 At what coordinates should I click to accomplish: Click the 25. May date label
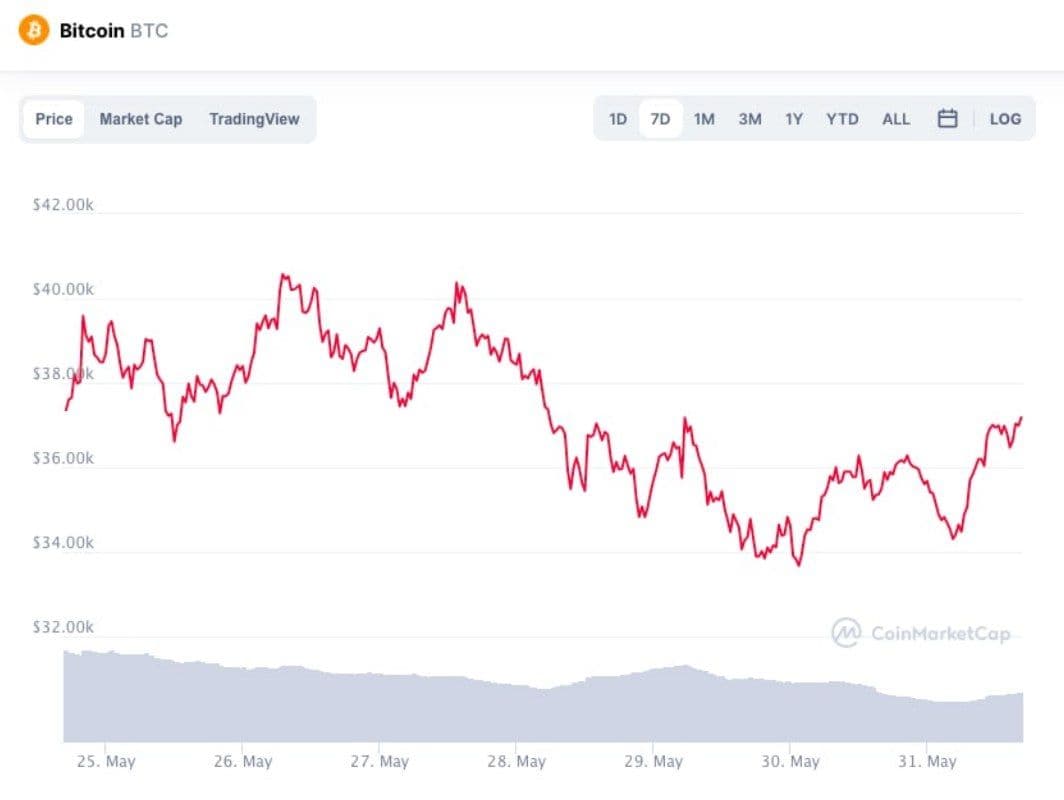[106, 761]
